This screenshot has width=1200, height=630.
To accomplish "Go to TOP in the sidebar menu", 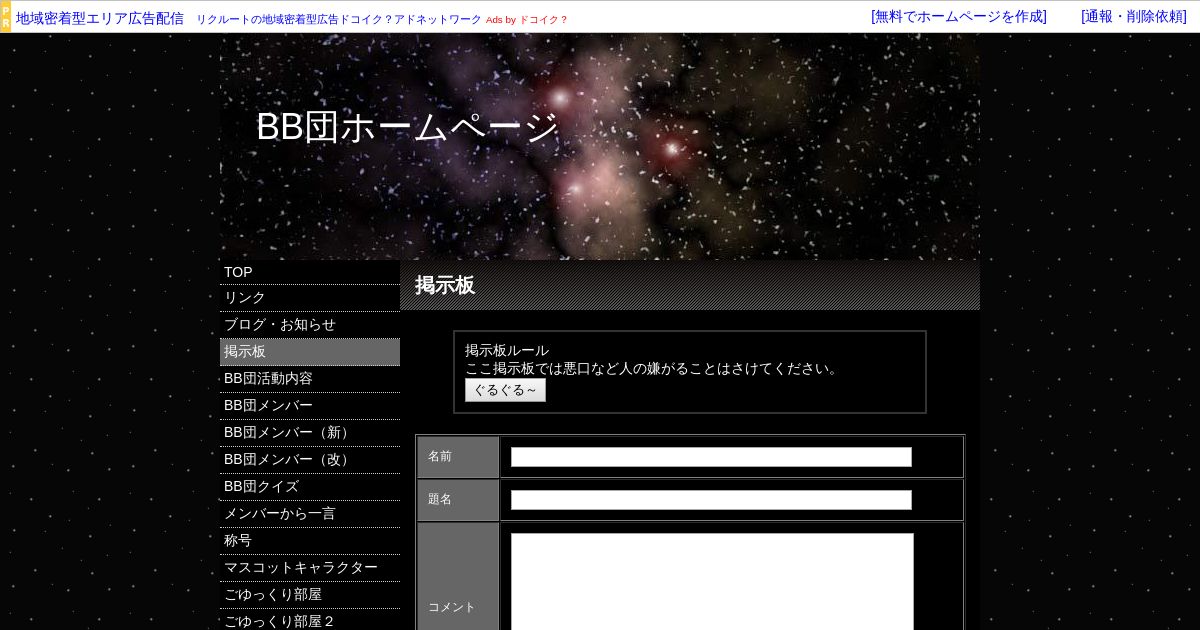I will click(x=310, y=272).
